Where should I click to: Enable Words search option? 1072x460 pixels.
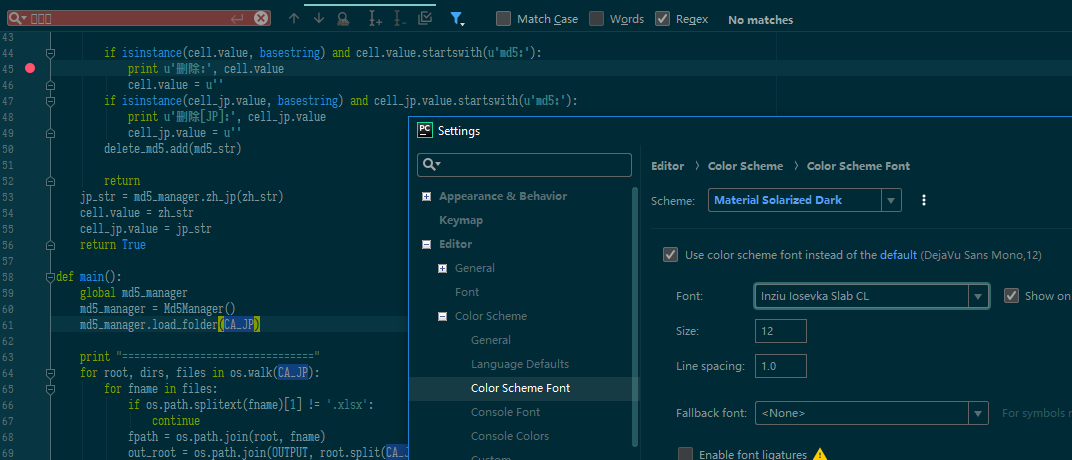tap(596, 19)
